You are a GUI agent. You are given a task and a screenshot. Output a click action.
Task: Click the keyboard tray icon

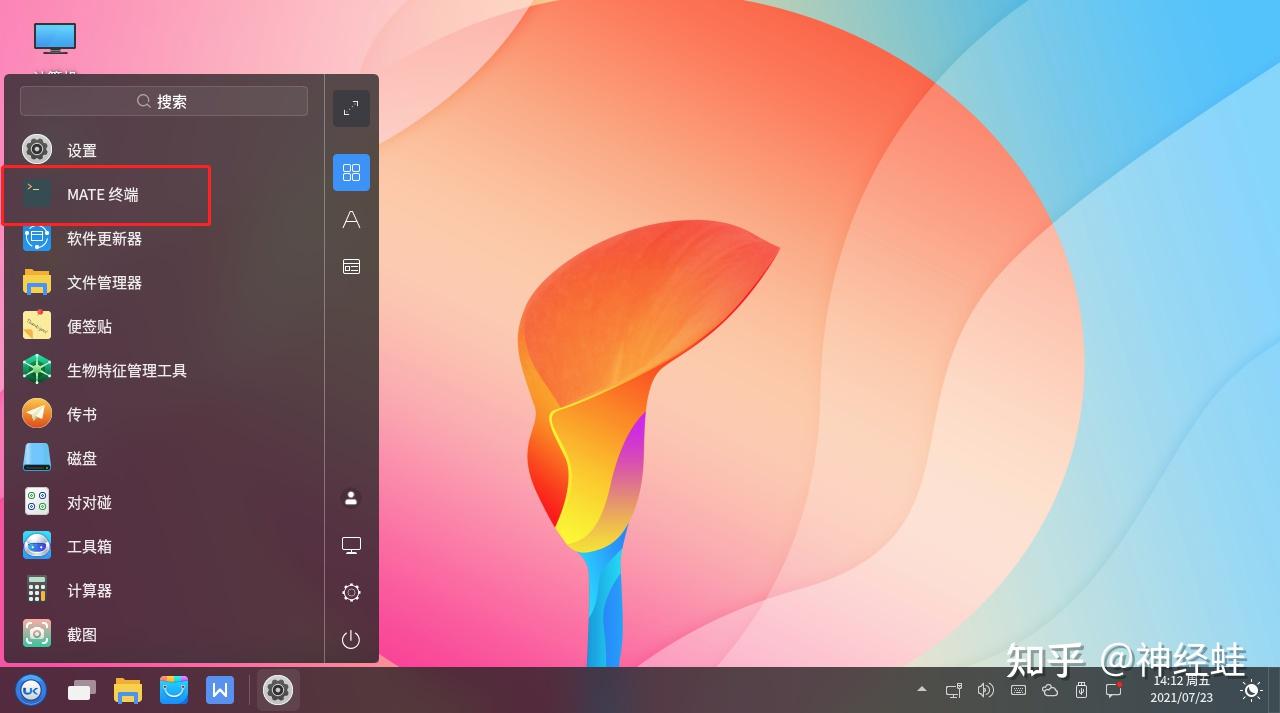point(1018,690)
